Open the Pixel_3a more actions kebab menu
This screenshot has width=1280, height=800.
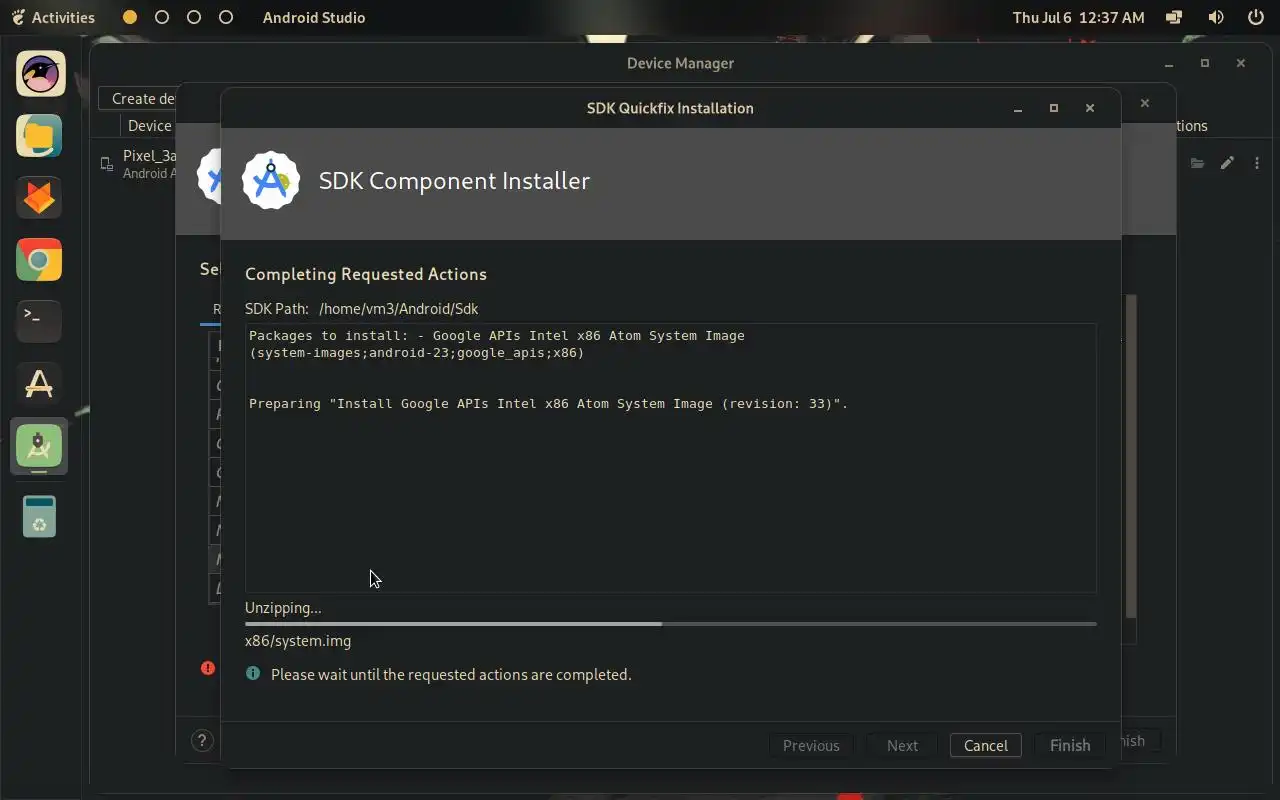coord(1257,163)
